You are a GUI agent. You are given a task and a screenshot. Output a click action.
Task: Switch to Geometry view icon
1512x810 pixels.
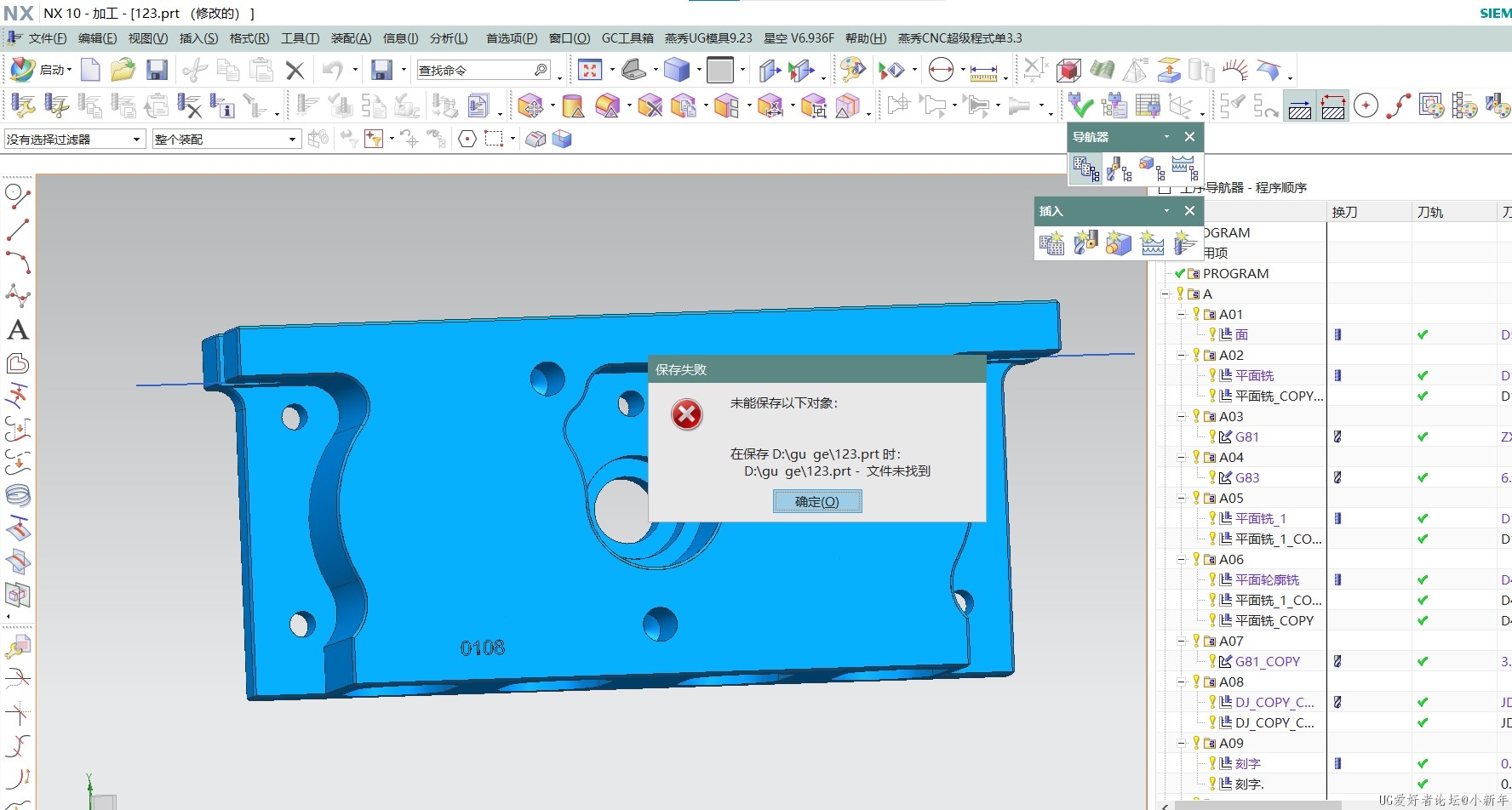coord(1151,168)
